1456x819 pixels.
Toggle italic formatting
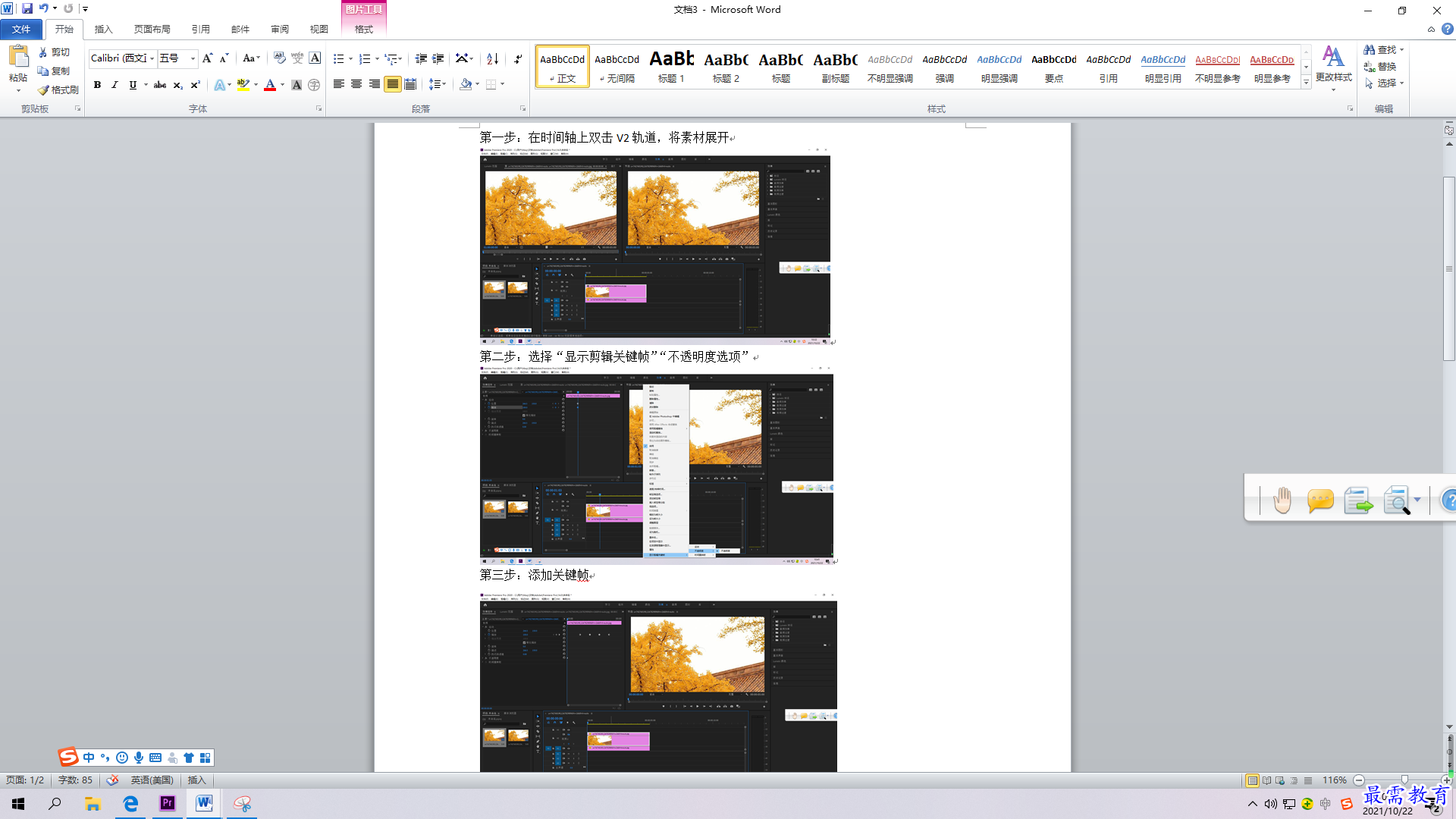click(115, 85)
